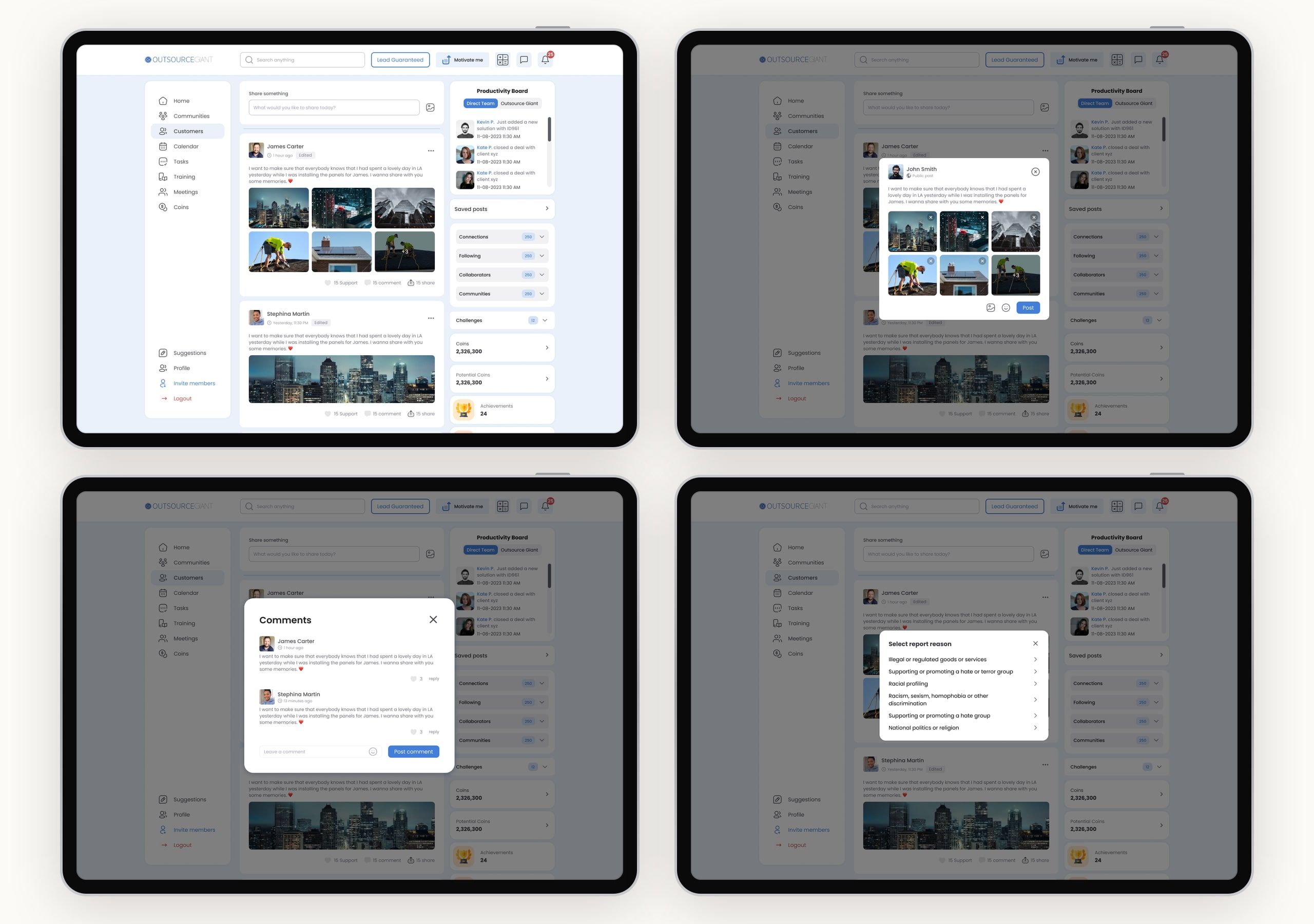Viewport: 1314px width, 924px height.
Task: Click the undimmed 'Search anything' field
Action: coord(302,60)
